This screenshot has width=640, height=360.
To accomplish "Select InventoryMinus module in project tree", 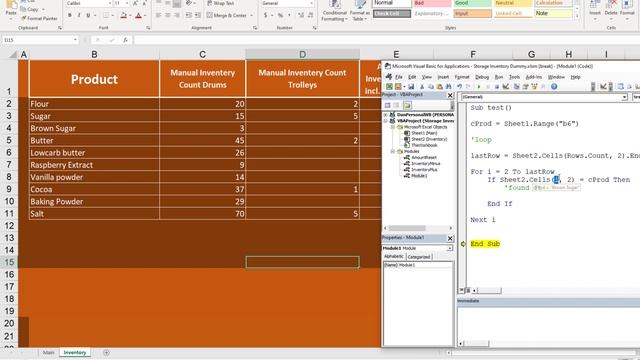I will pyautogui.click(x=422, y=163).
